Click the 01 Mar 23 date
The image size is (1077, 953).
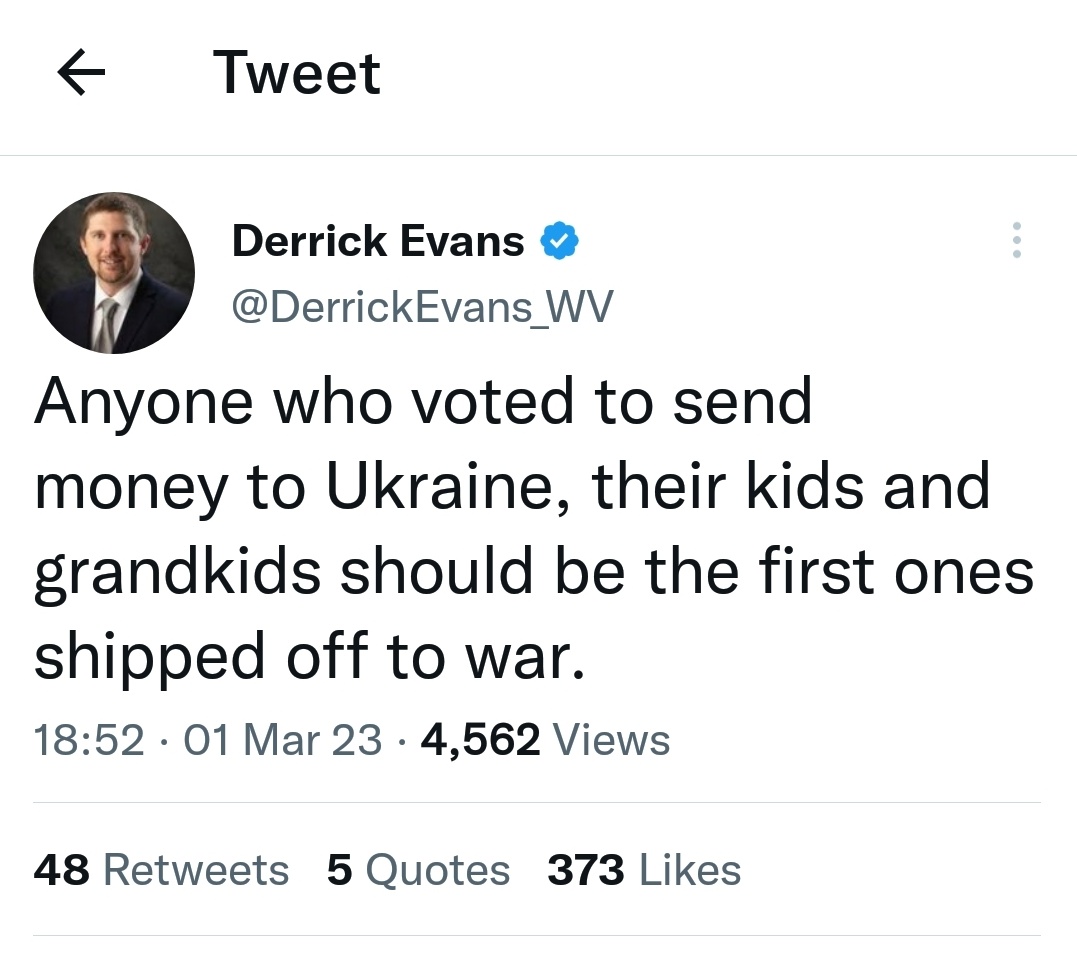pyautogui.click(x=282, y=740)
